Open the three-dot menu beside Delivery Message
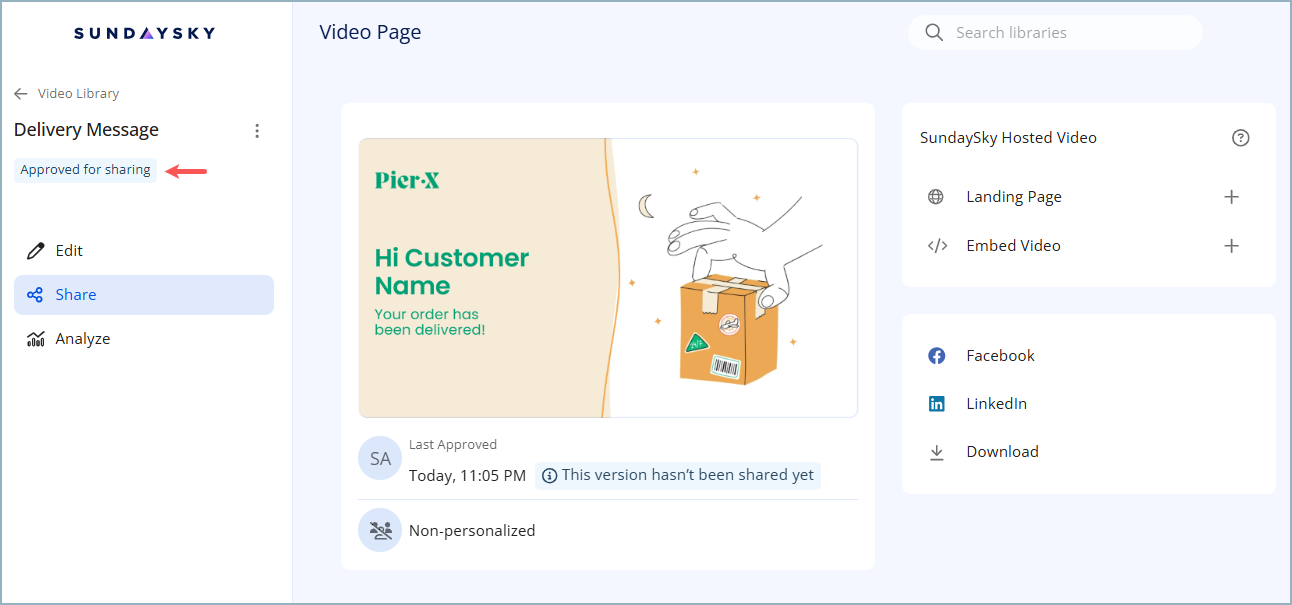The width and height of the screenshot is (1292, 605). click(257, 131)
